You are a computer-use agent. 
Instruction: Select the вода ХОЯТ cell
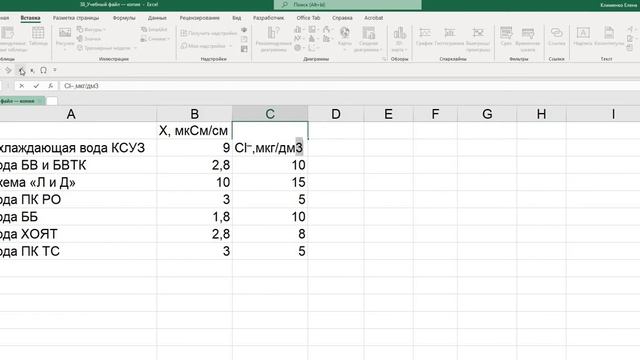78,234
